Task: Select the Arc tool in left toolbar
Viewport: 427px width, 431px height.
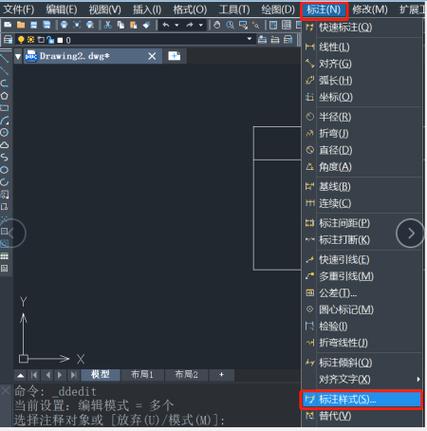Action: coord(4,120)
